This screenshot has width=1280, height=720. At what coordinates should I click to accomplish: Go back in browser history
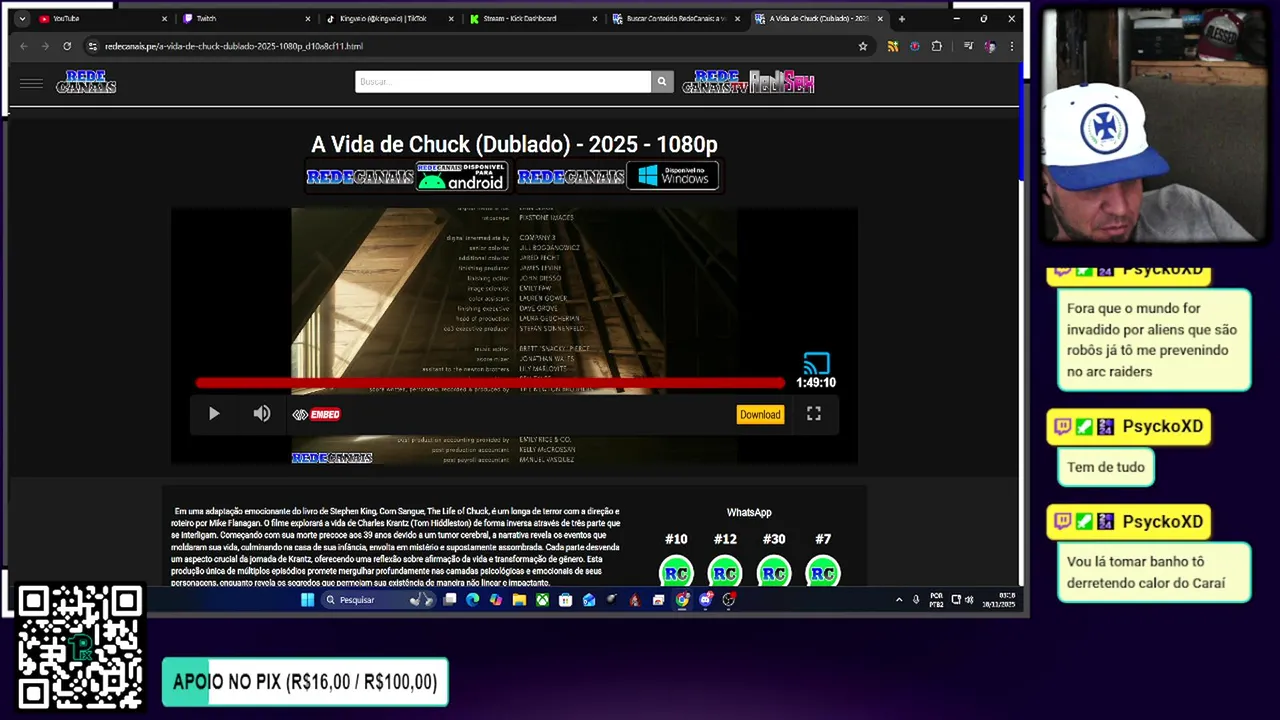click(x=24, y=46)
